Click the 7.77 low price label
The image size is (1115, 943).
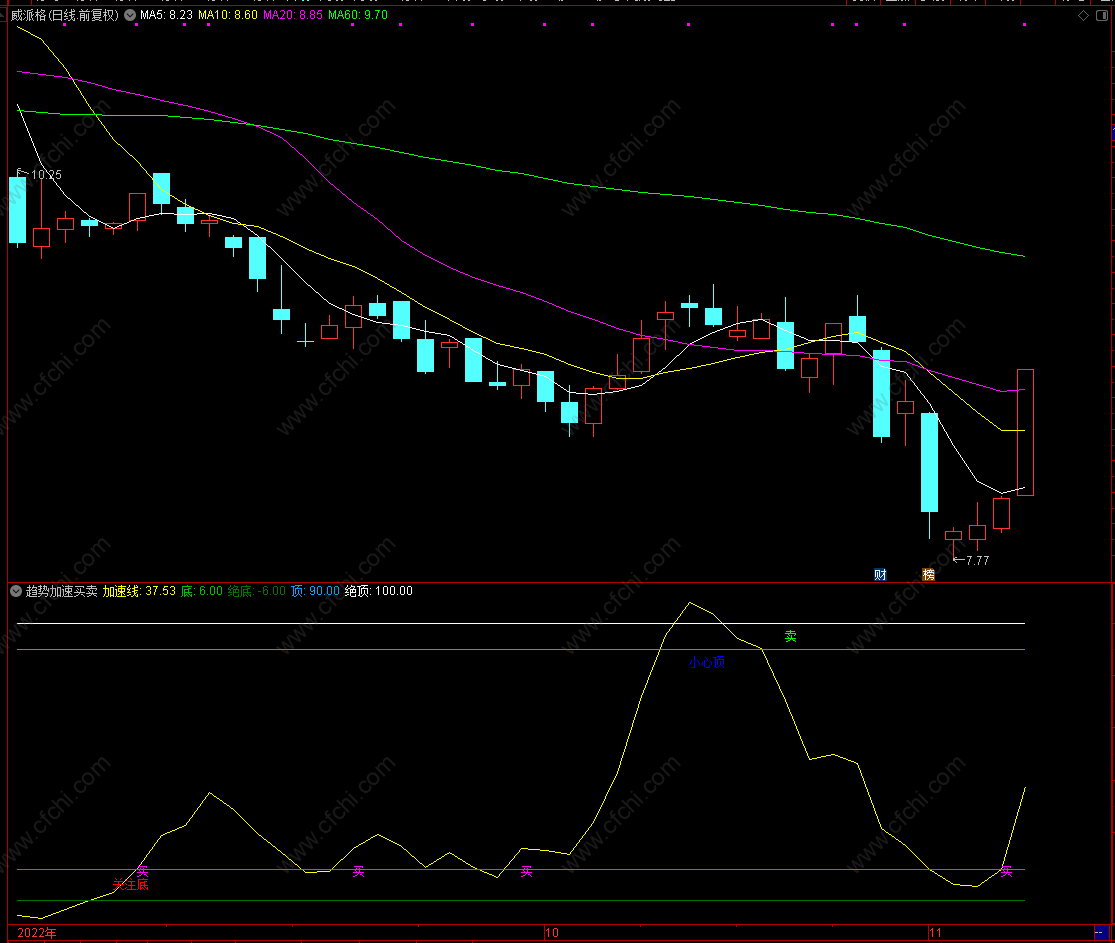point(977,560)
